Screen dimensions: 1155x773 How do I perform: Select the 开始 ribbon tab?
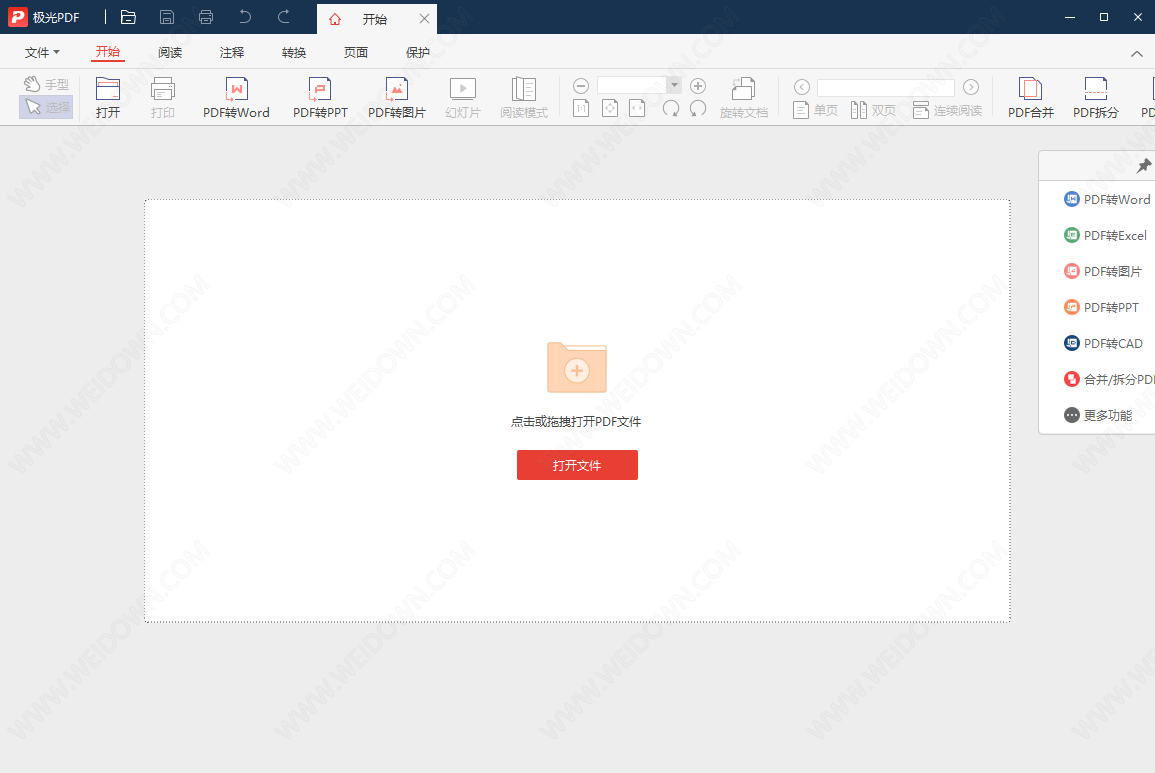click(108, 52)
